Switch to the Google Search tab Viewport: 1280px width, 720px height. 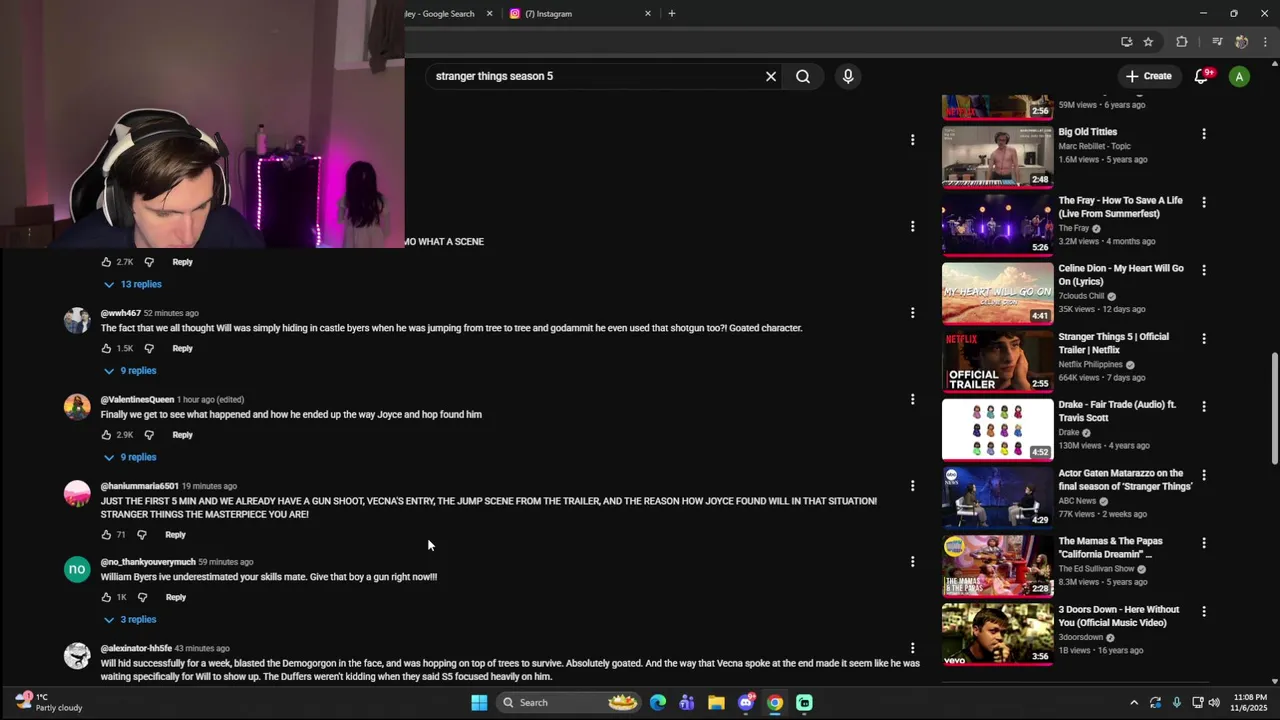[440, 14]
